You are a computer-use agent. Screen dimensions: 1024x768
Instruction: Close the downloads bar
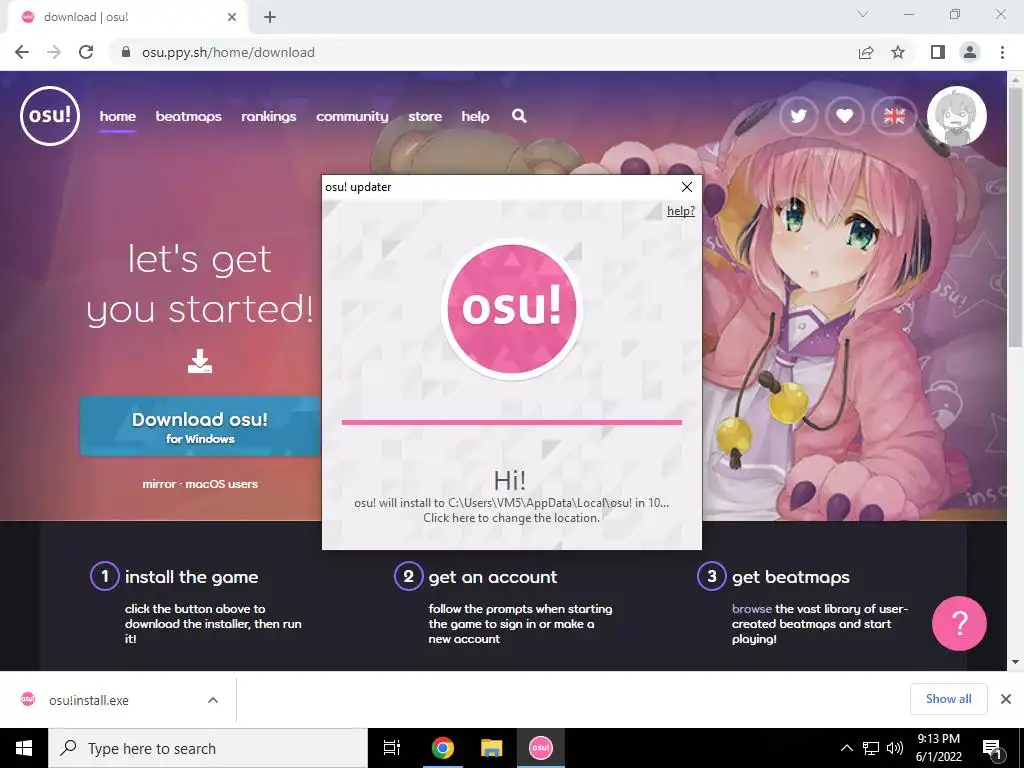click(x=1006, y=699)
